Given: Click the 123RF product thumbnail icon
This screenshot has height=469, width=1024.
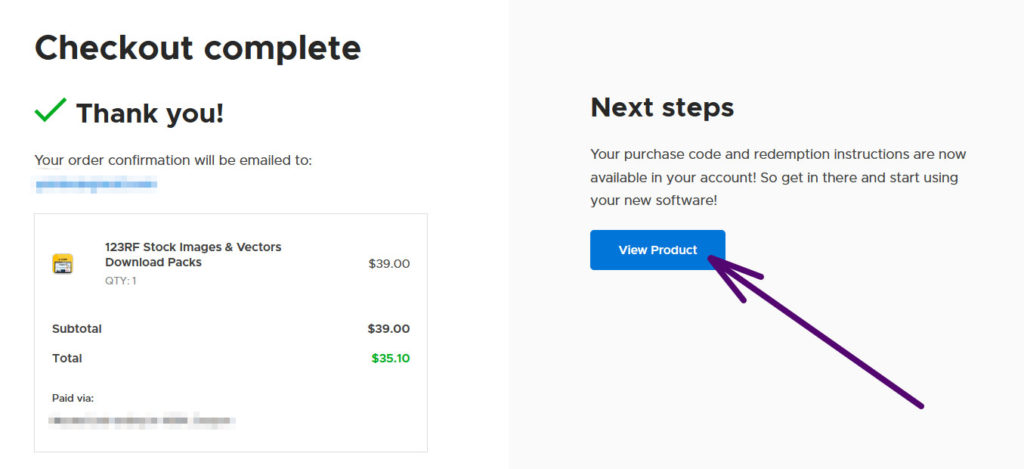Looking at the screenshot, I should (62, 264).
